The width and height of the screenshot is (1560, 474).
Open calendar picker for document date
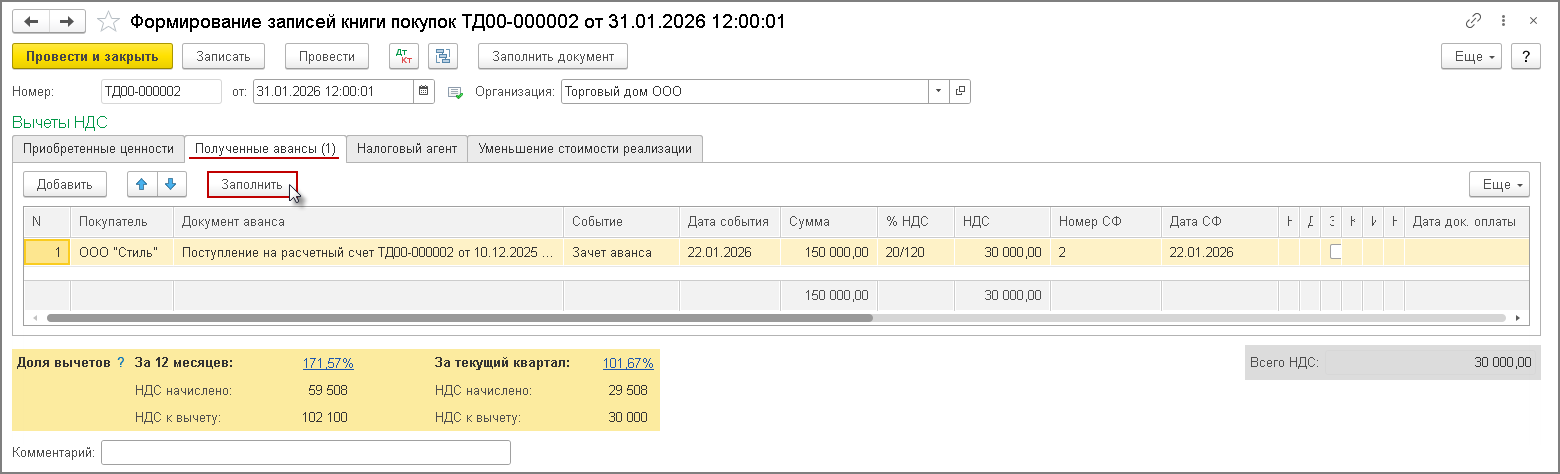[424, 91]
